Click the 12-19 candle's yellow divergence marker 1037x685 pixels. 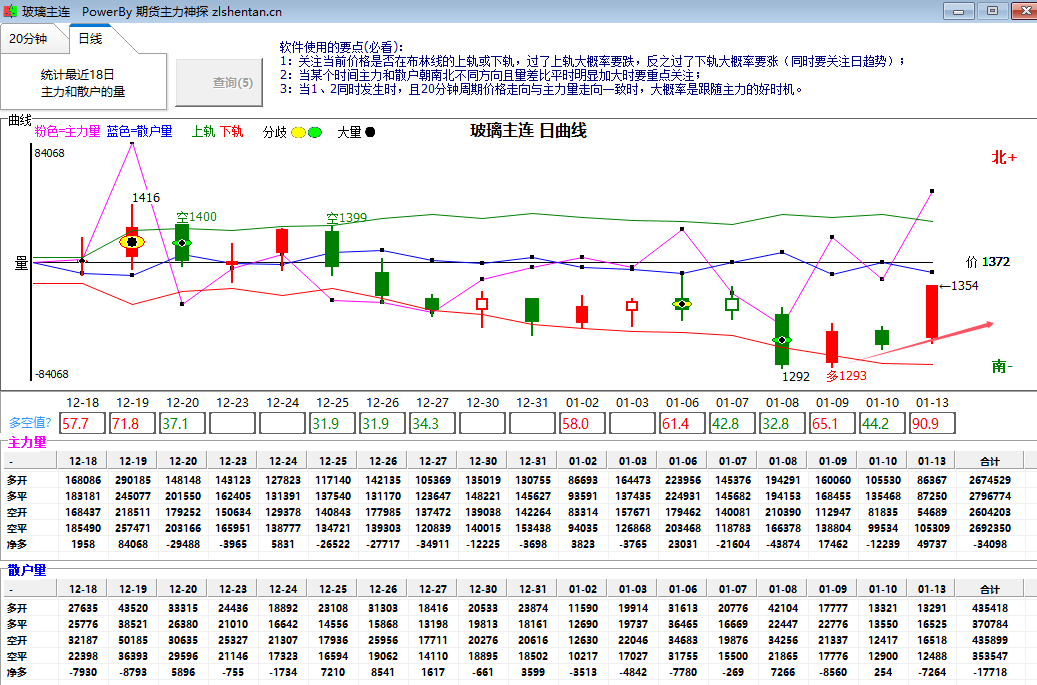pyautogui.click(x=132, y=242)
